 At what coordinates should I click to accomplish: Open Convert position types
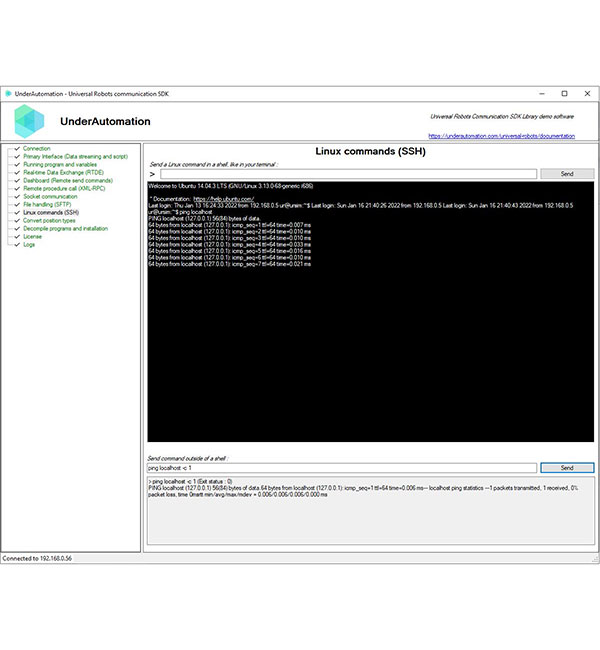point(49,221)
